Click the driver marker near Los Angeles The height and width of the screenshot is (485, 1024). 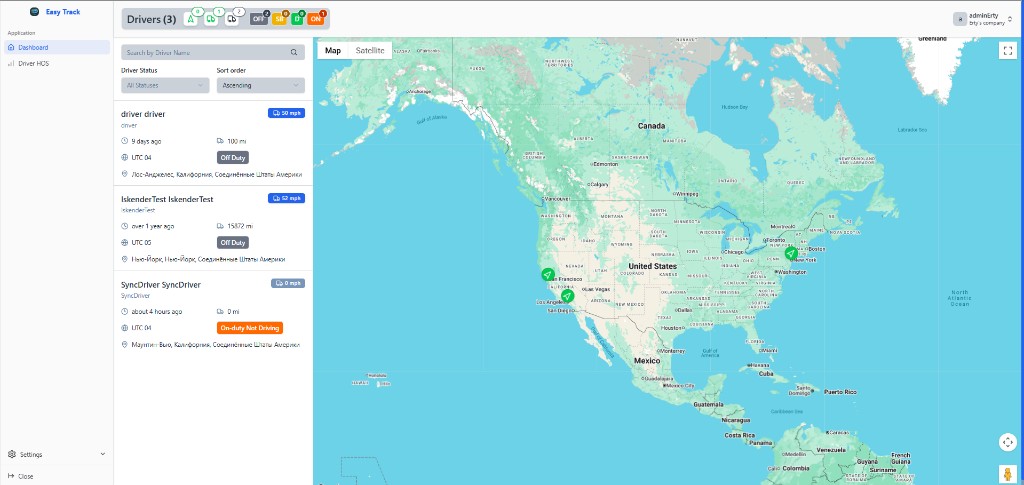(568, 296)
